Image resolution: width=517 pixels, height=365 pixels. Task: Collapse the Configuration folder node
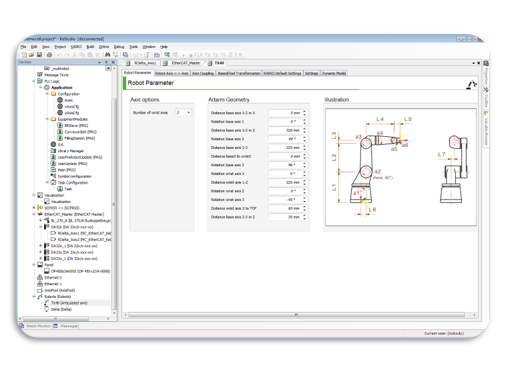coord(47,94)
